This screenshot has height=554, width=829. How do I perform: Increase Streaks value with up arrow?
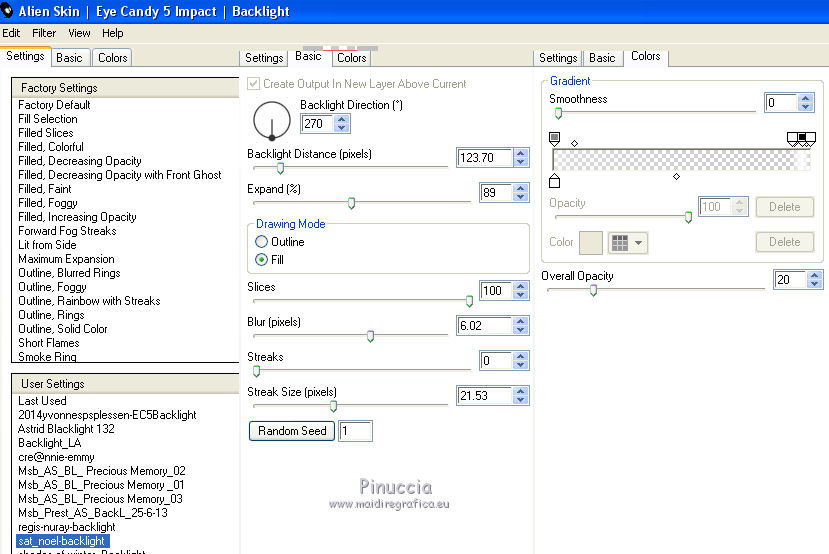[521, 356]
